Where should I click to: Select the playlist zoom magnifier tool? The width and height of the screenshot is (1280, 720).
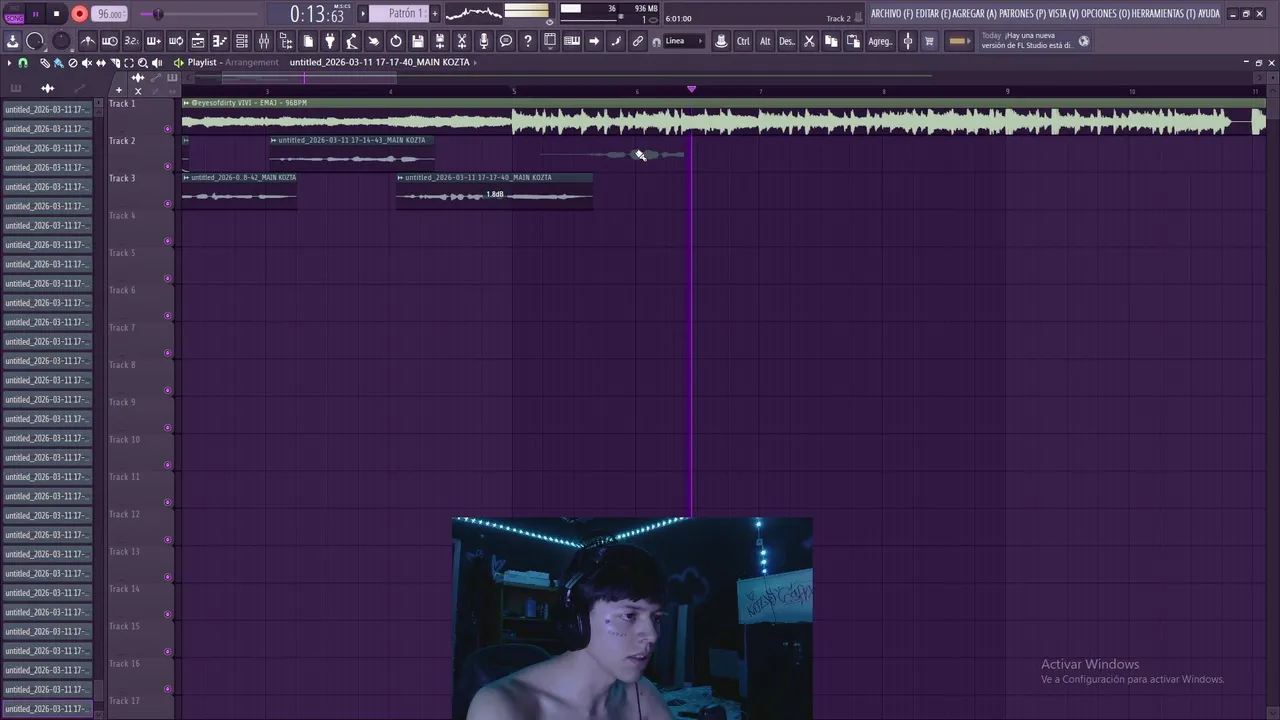pos(143,63)
